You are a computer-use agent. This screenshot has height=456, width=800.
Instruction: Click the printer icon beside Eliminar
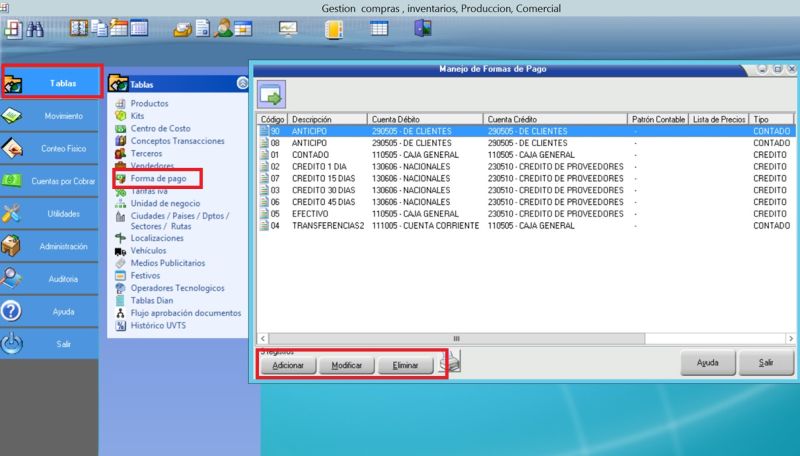tap(452, 364)
